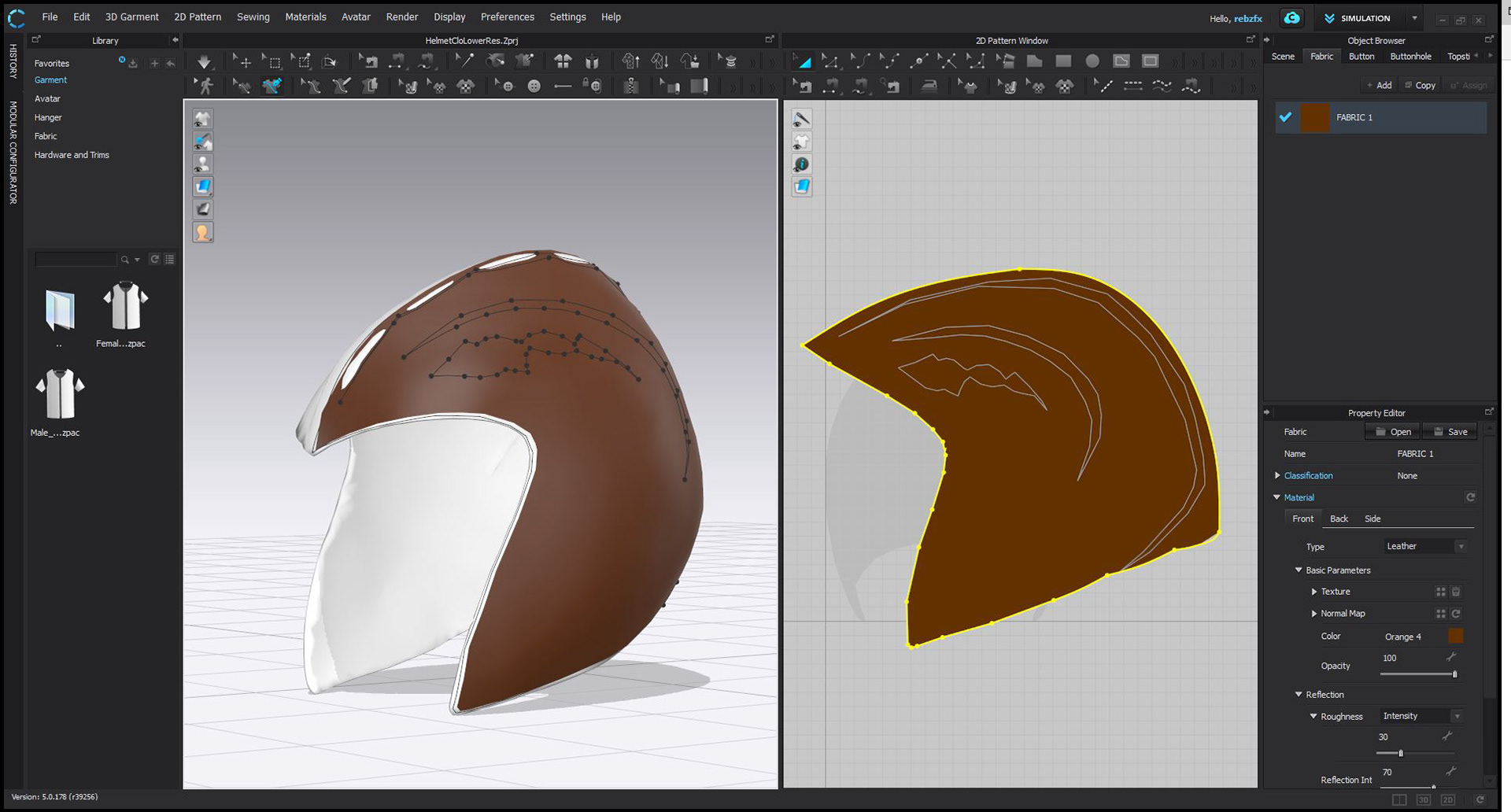The image size is (1511, 812).
Task: Click the Add button above fabric list
Action: click(1379, 85)
